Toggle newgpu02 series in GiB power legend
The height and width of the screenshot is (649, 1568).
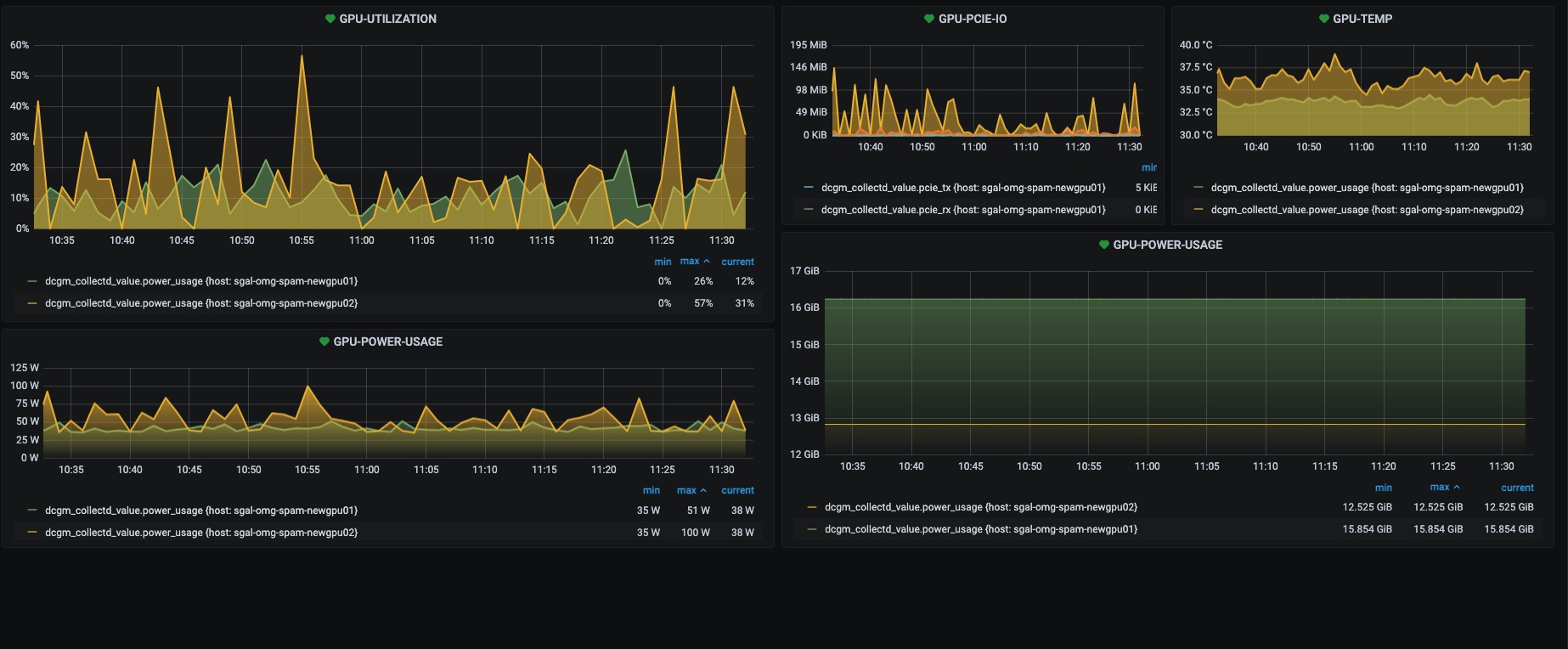point(981,507)
